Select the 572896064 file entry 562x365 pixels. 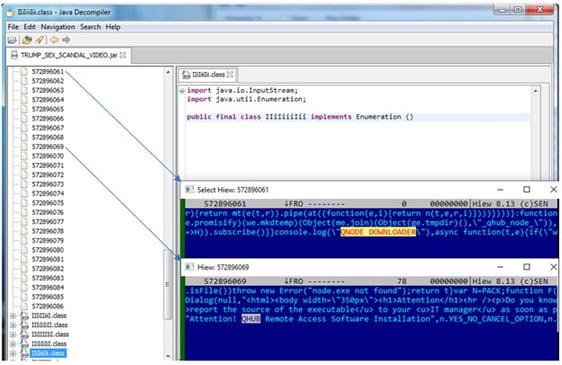click(x=48, y=100)
